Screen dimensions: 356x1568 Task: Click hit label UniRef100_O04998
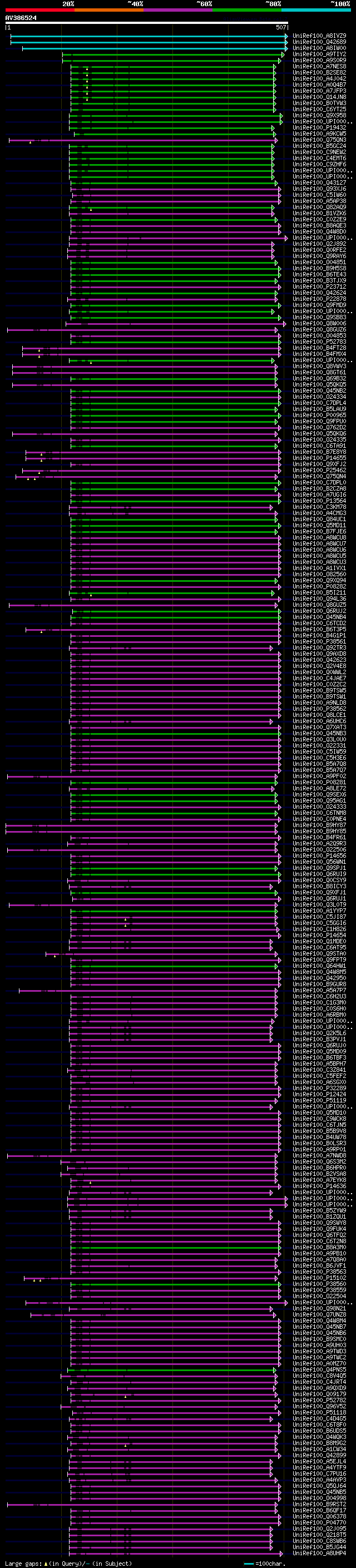pyautogui.click(x=319, y=1498)
